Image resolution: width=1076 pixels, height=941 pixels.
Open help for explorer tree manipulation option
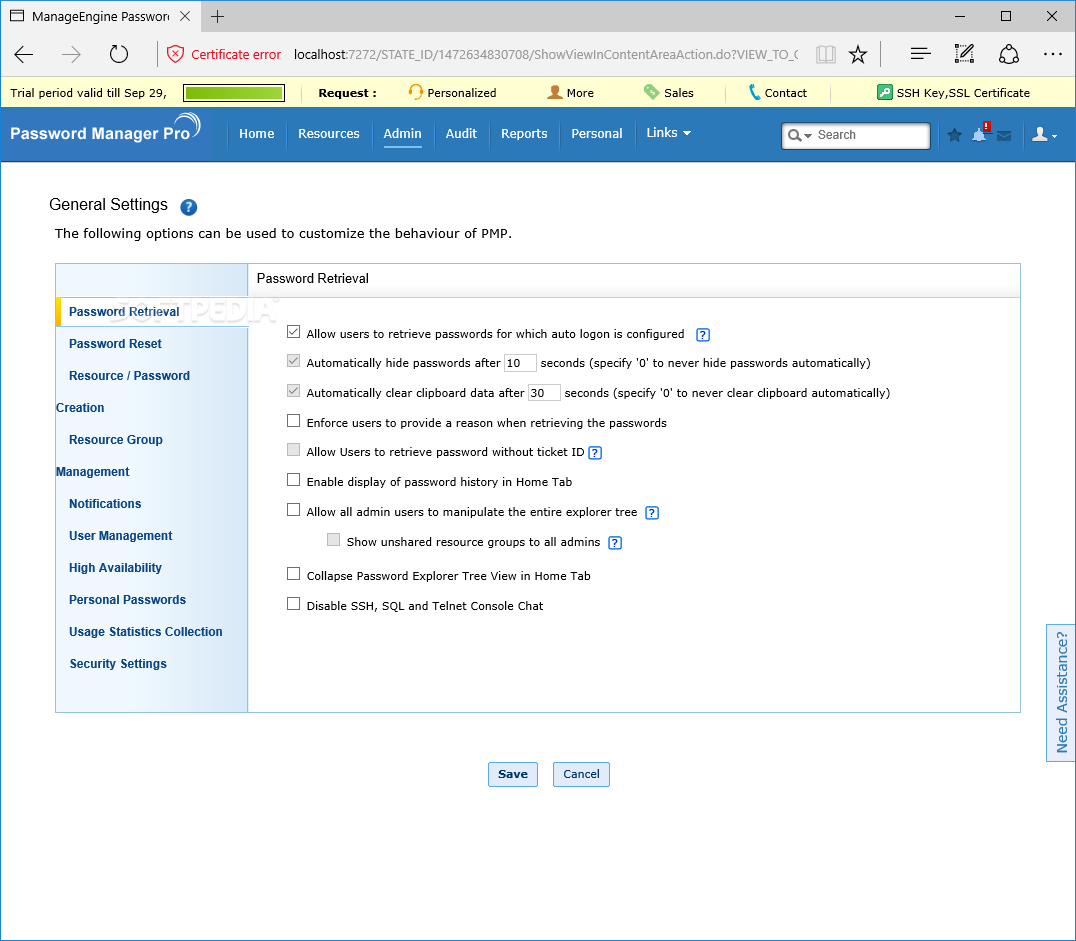[x=652, y=512]
